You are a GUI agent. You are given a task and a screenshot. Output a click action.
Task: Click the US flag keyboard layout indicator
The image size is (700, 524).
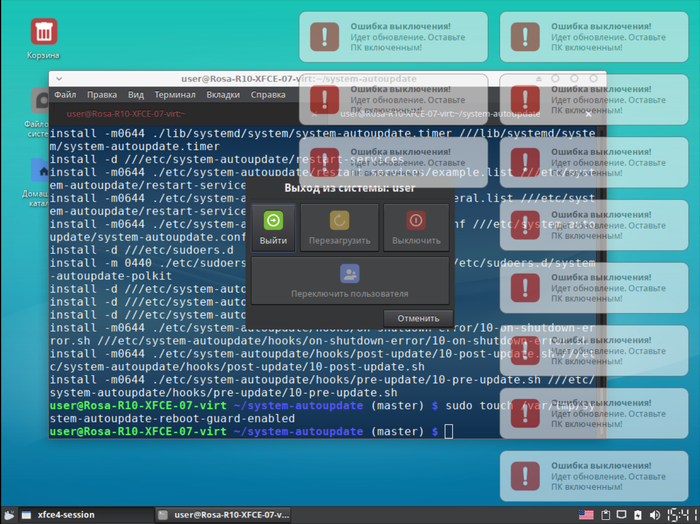click(x=586, y=515)
